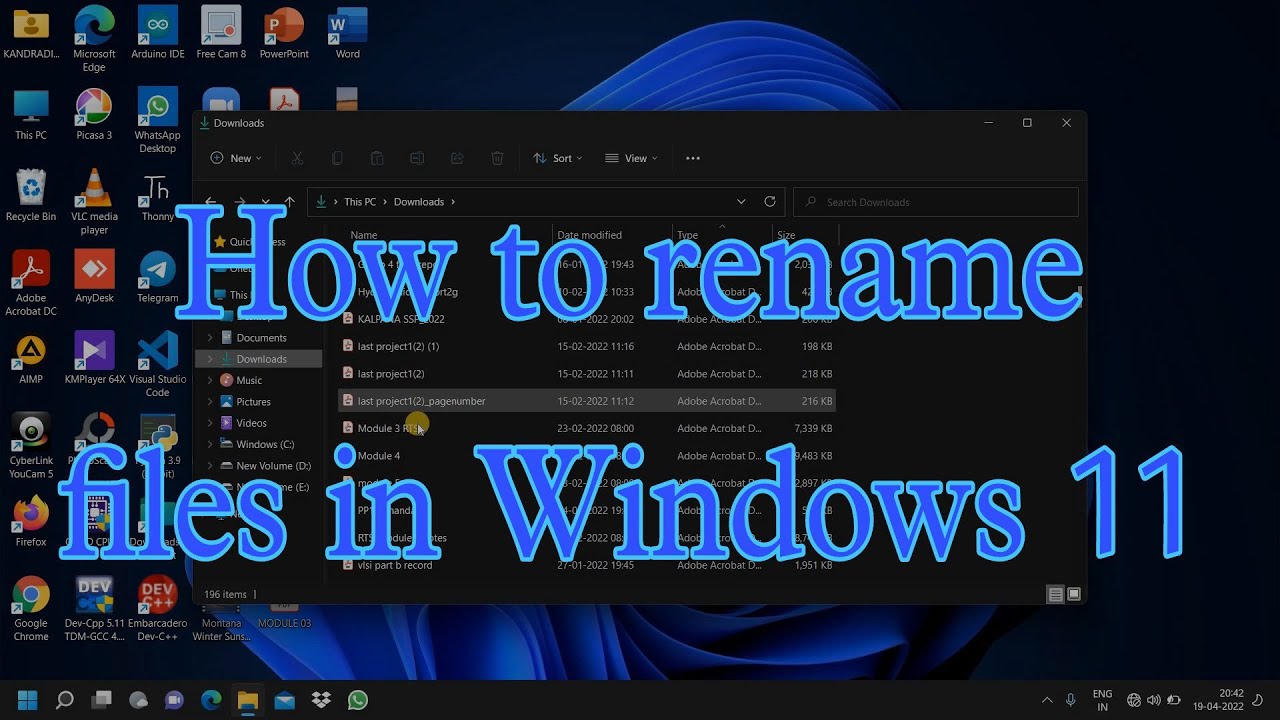
Task: Click the Delete trash icon in toolbar
Action: click(x=497, y=158)
